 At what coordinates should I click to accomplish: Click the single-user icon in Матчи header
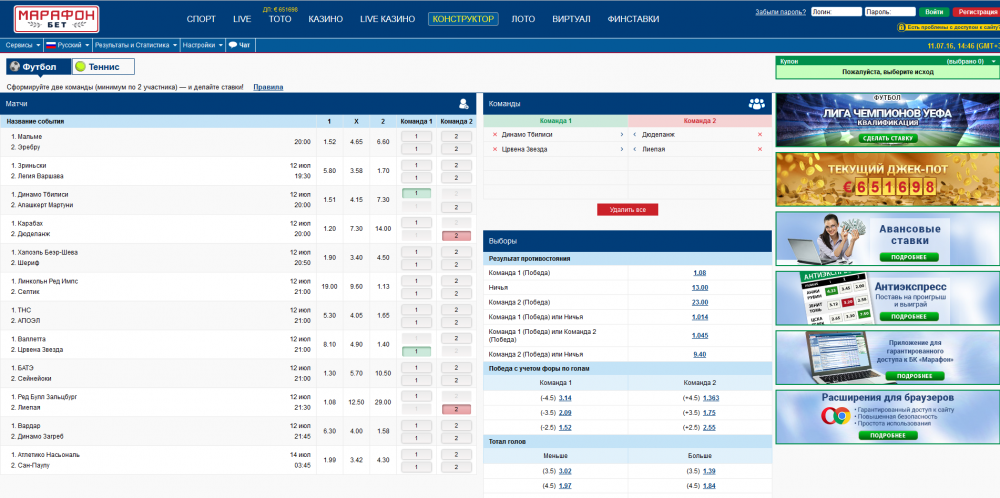coord(464,103)
